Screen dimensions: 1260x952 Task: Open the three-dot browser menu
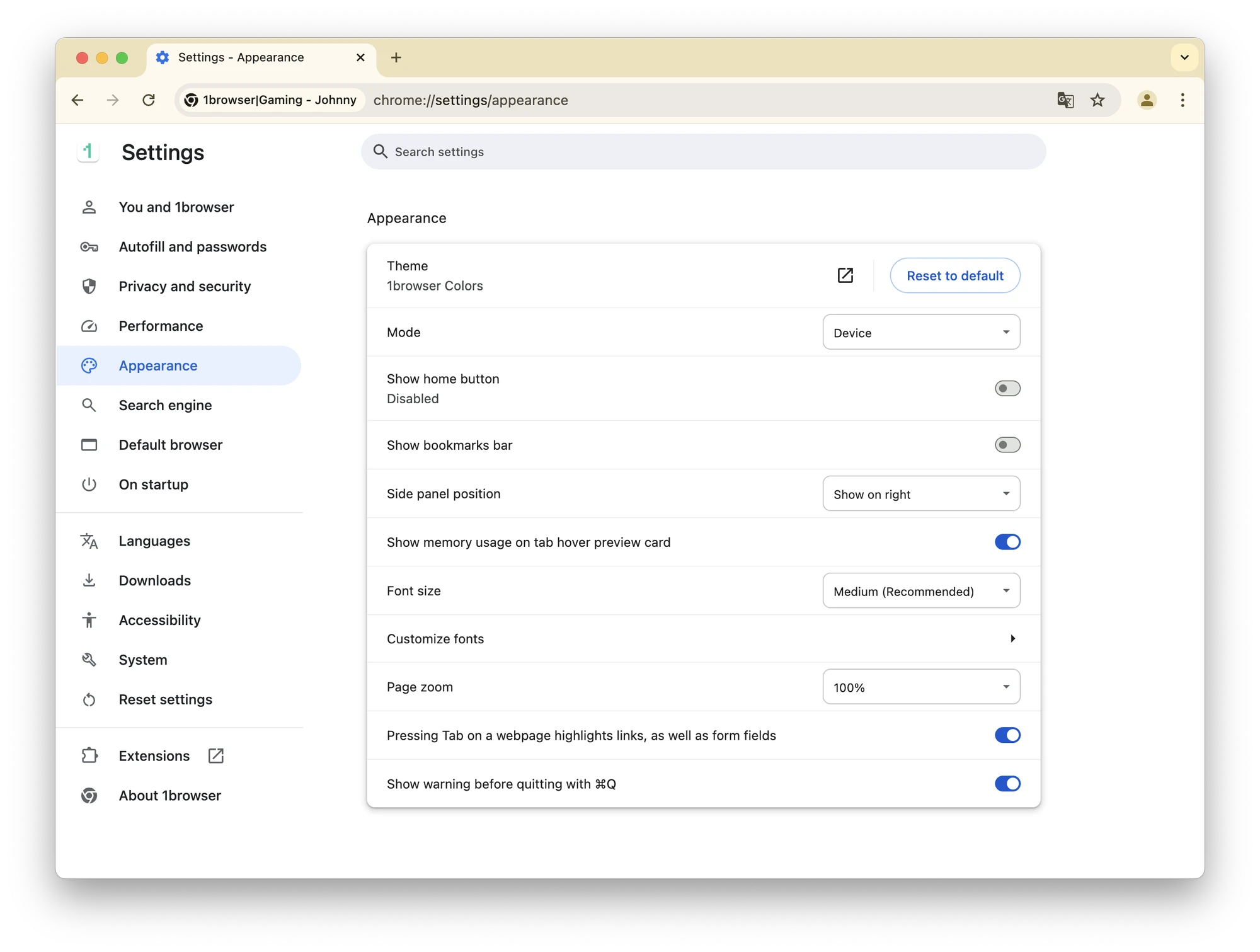1183,100
